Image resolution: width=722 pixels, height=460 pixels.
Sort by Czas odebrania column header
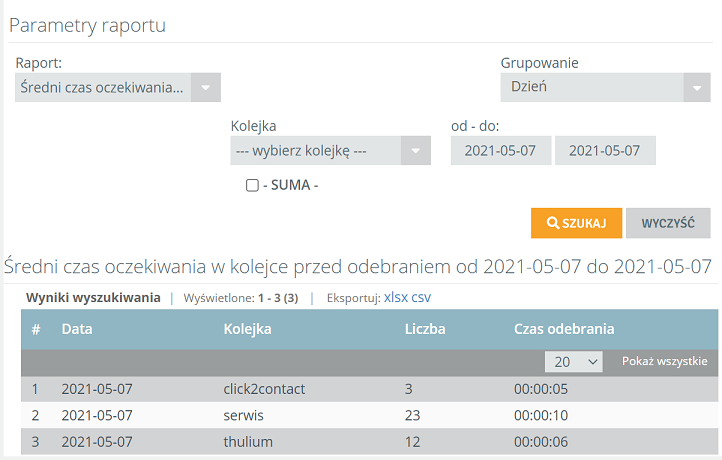coord(564,329)
